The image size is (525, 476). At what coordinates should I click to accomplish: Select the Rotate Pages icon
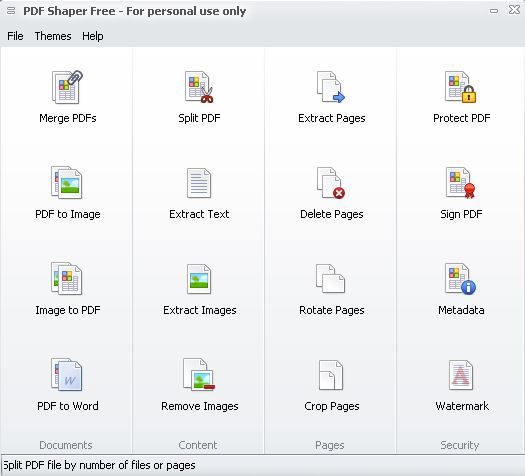[330, 279]
